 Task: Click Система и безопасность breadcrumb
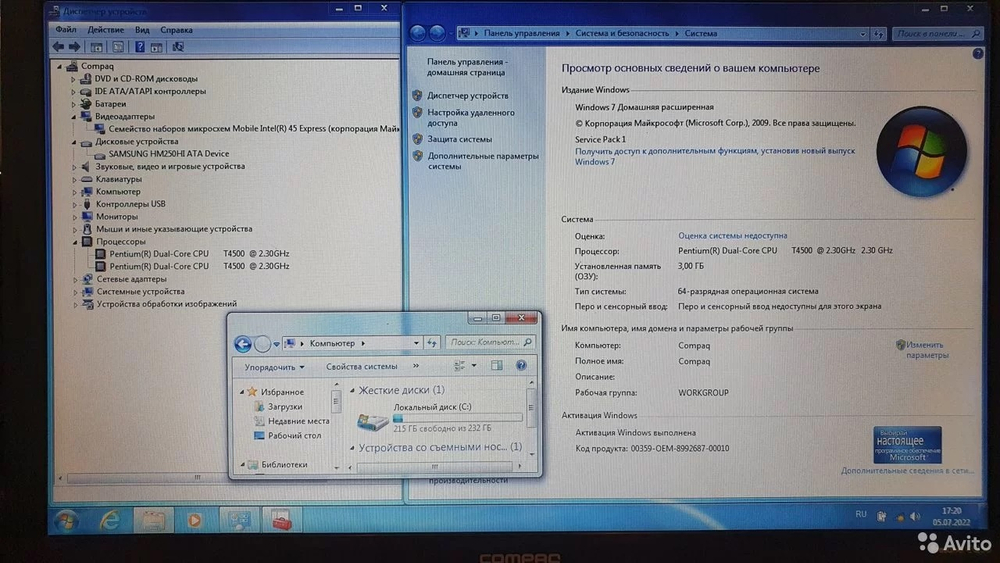click(x=622, y=33)
